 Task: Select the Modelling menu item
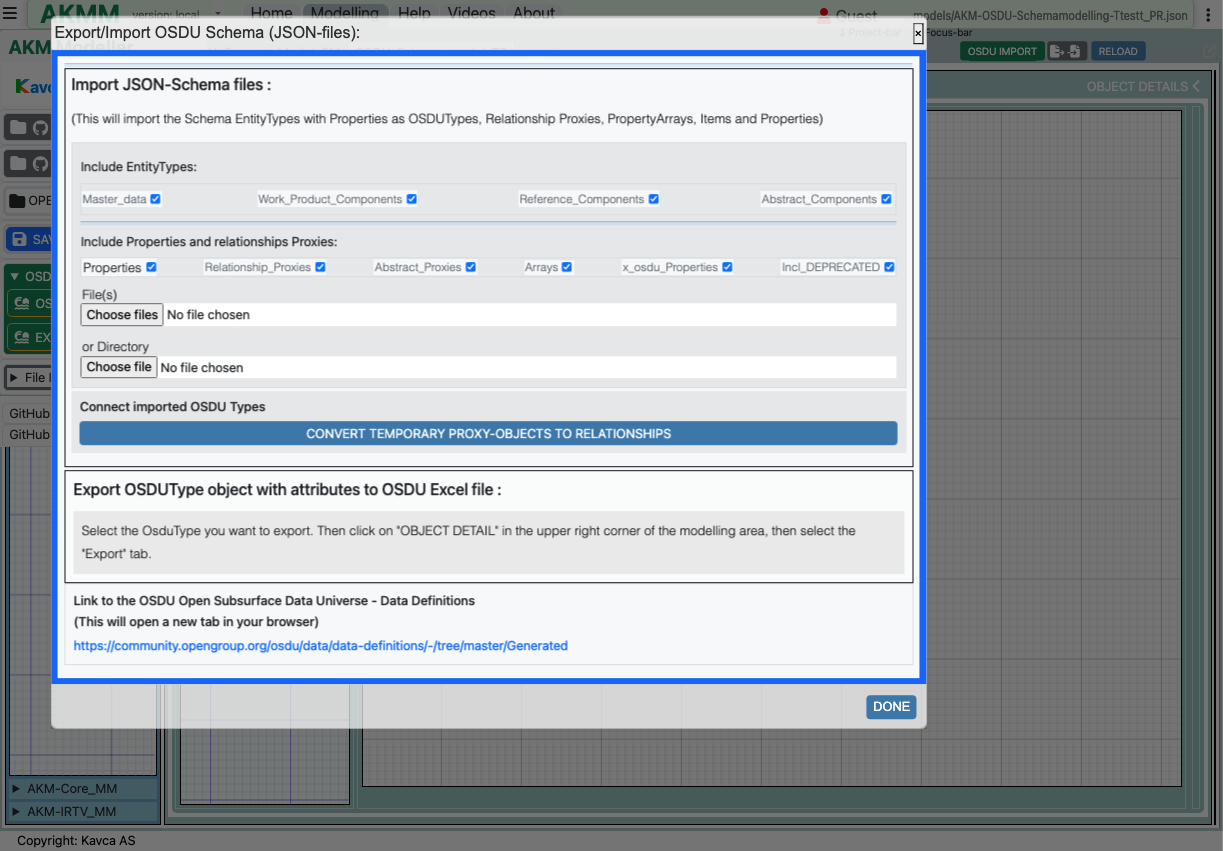[344, 14]
